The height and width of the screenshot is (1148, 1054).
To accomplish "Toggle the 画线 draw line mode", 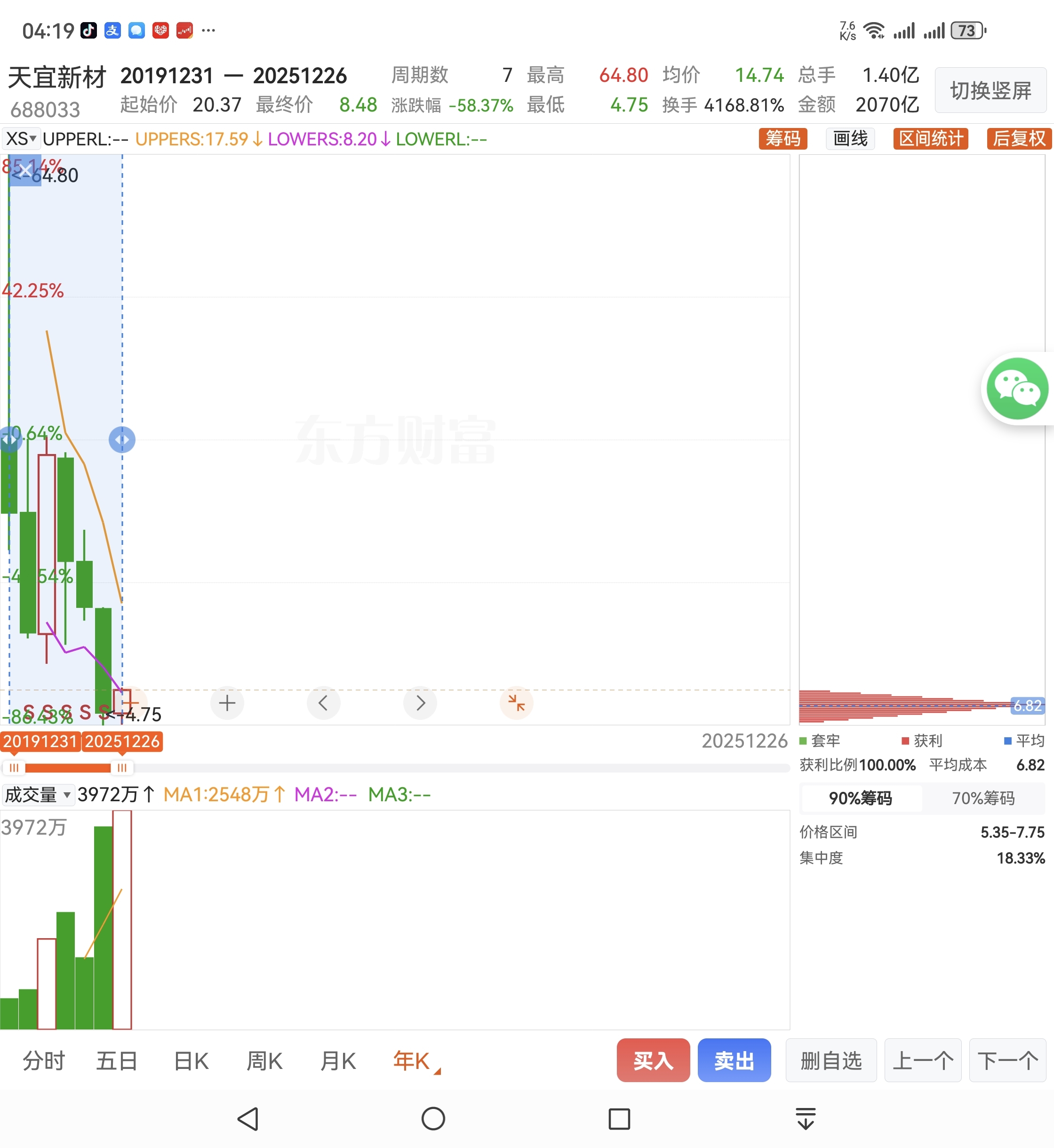I will coord(850,139).
